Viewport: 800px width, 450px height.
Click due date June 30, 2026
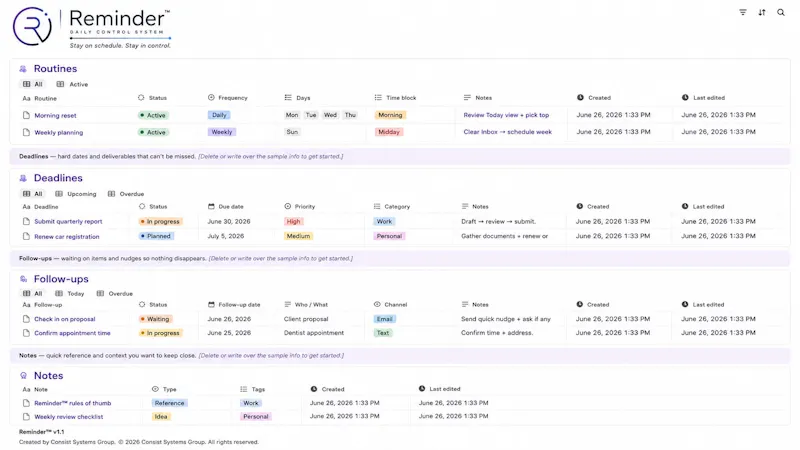click(x=229, y=221)
